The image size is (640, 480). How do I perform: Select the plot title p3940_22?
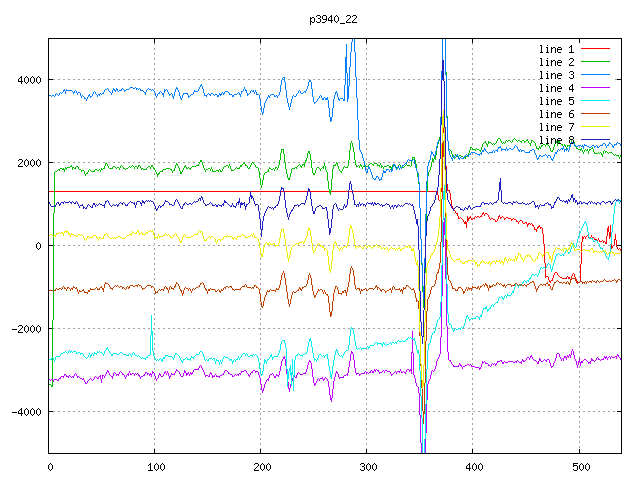(333, 19)
